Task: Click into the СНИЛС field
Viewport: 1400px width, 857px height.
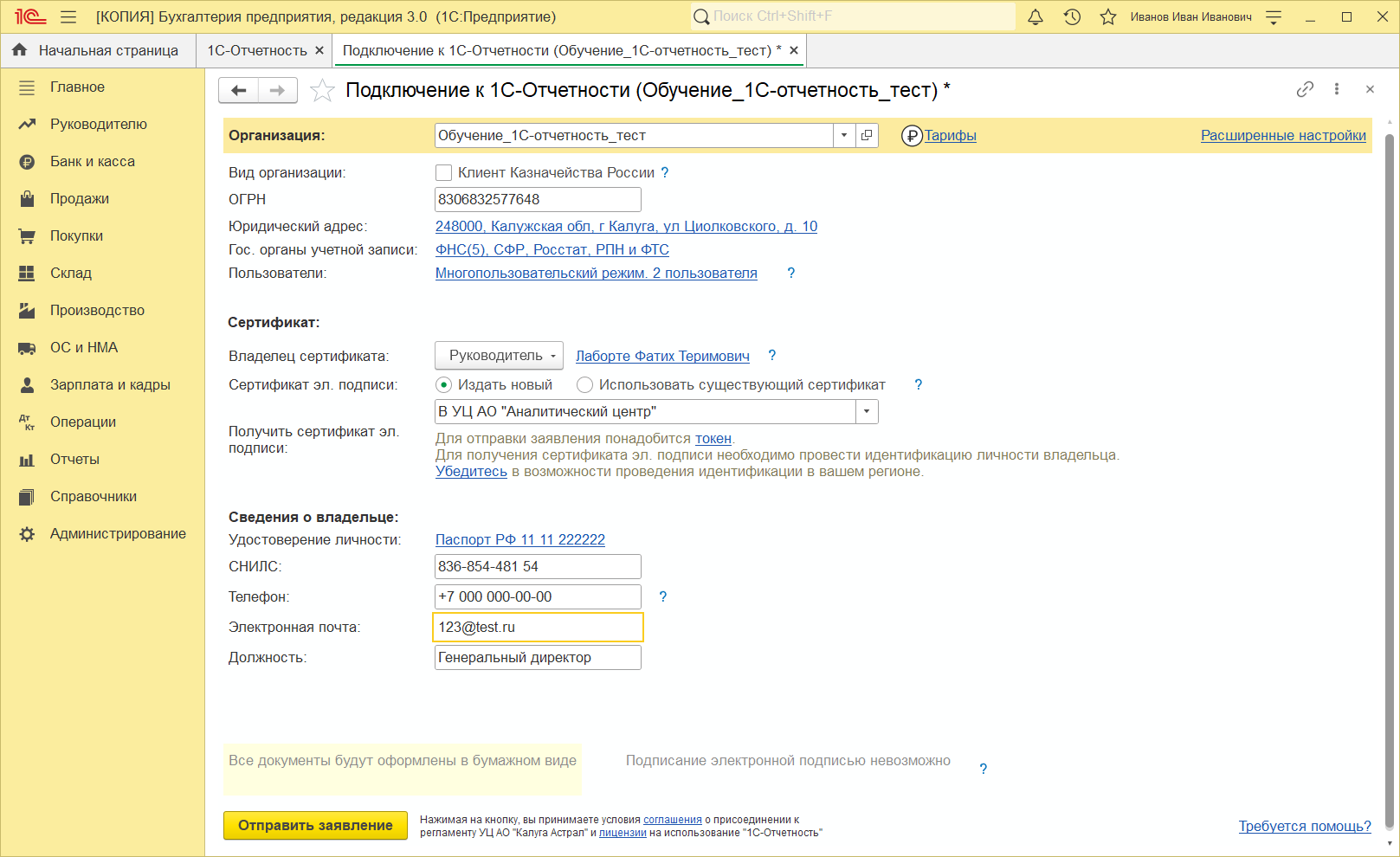Action: pyautogui.click(x=538, y=566)
